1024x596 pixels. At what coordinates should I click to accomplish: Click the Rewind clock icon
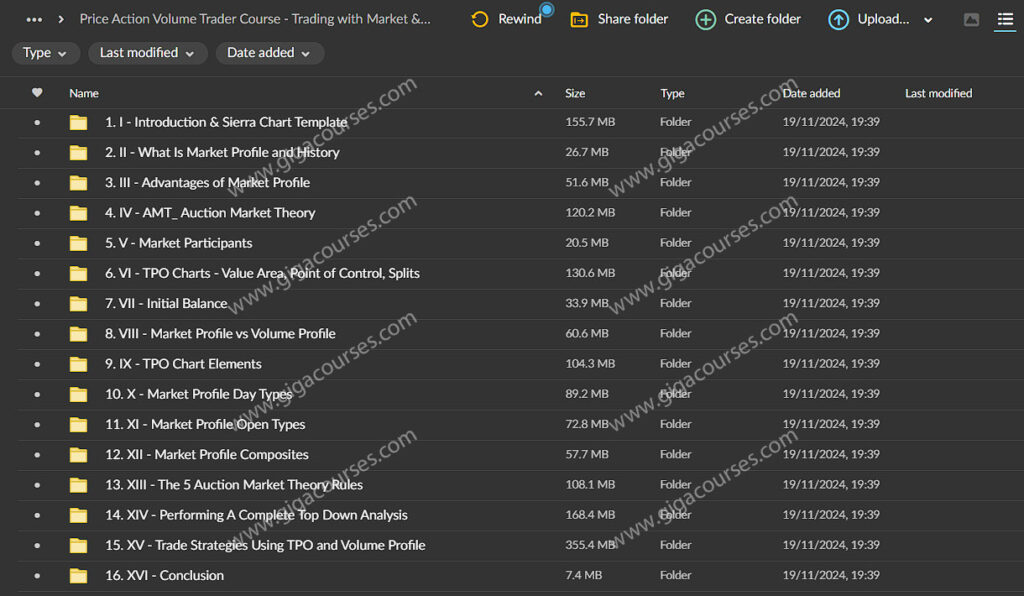pos(480,19)
